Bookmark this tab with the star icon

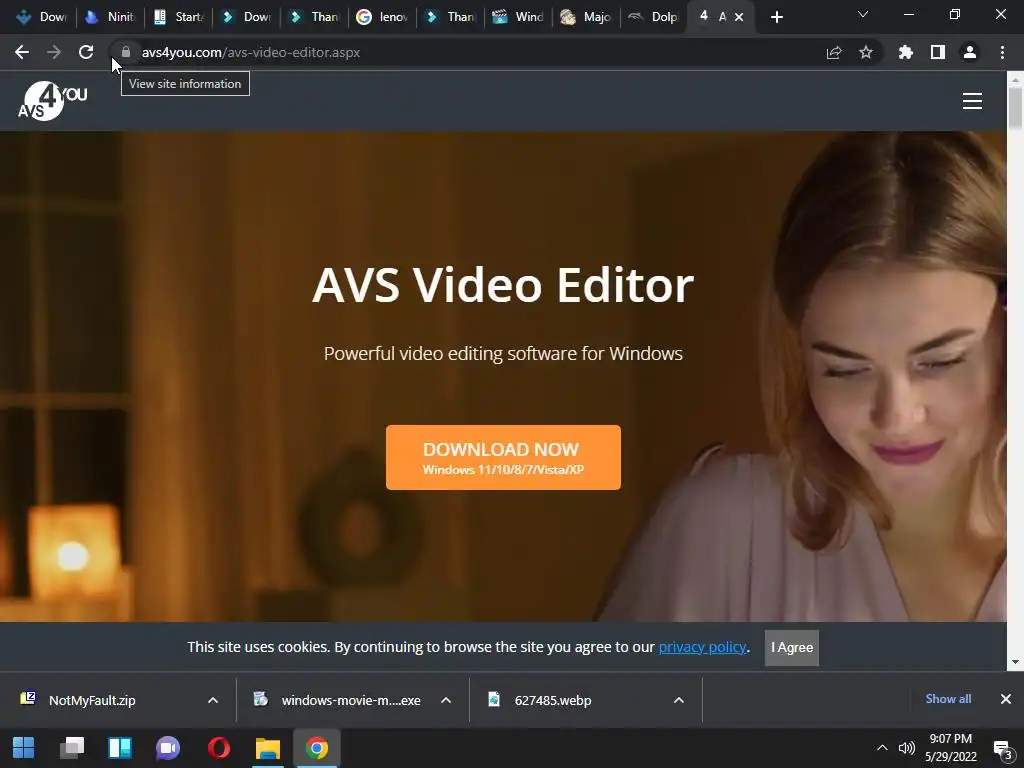pos(866,52)
